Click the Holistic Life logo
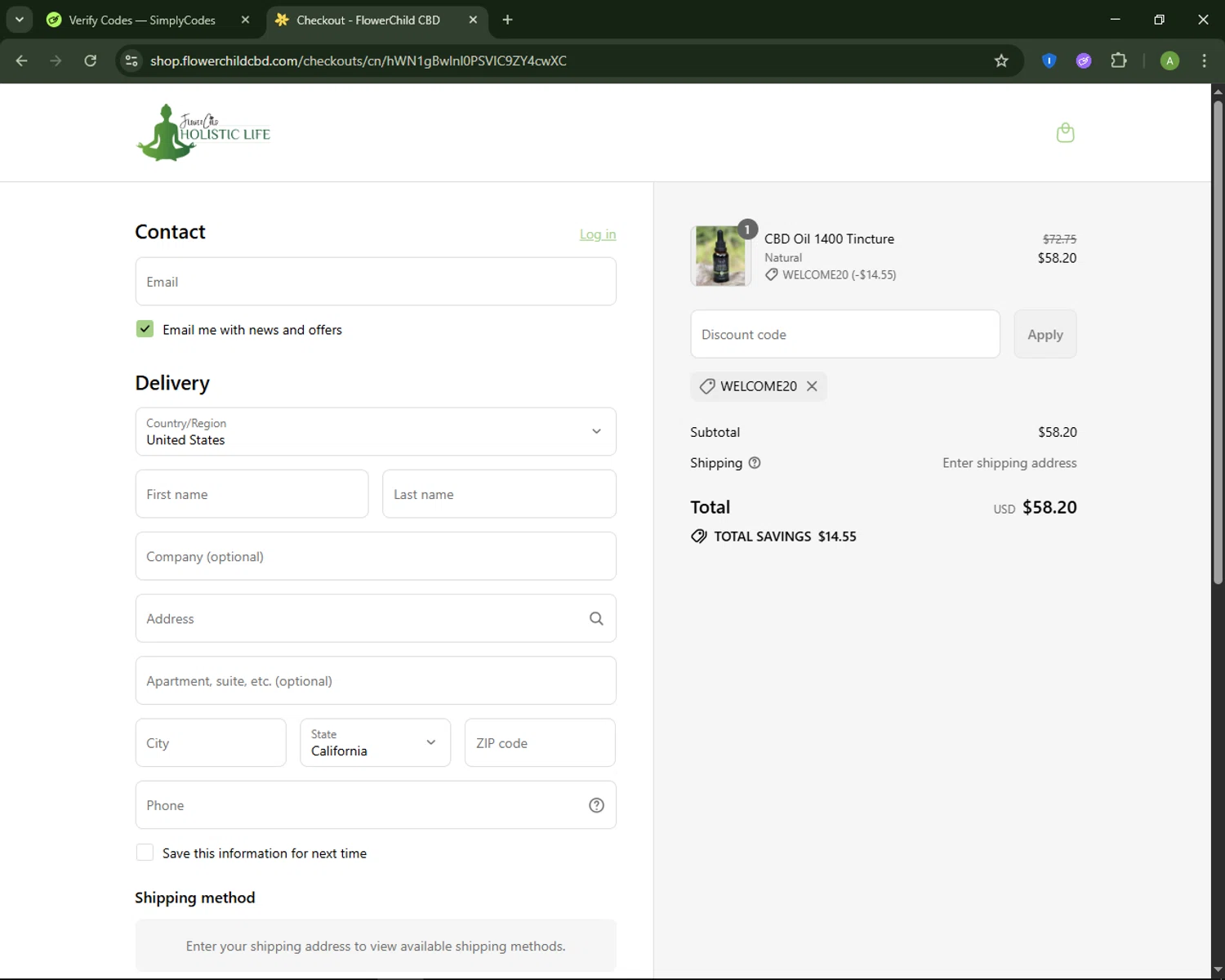Image resolution: width=1225 pixels, height=980 pixels. [203, 132]
